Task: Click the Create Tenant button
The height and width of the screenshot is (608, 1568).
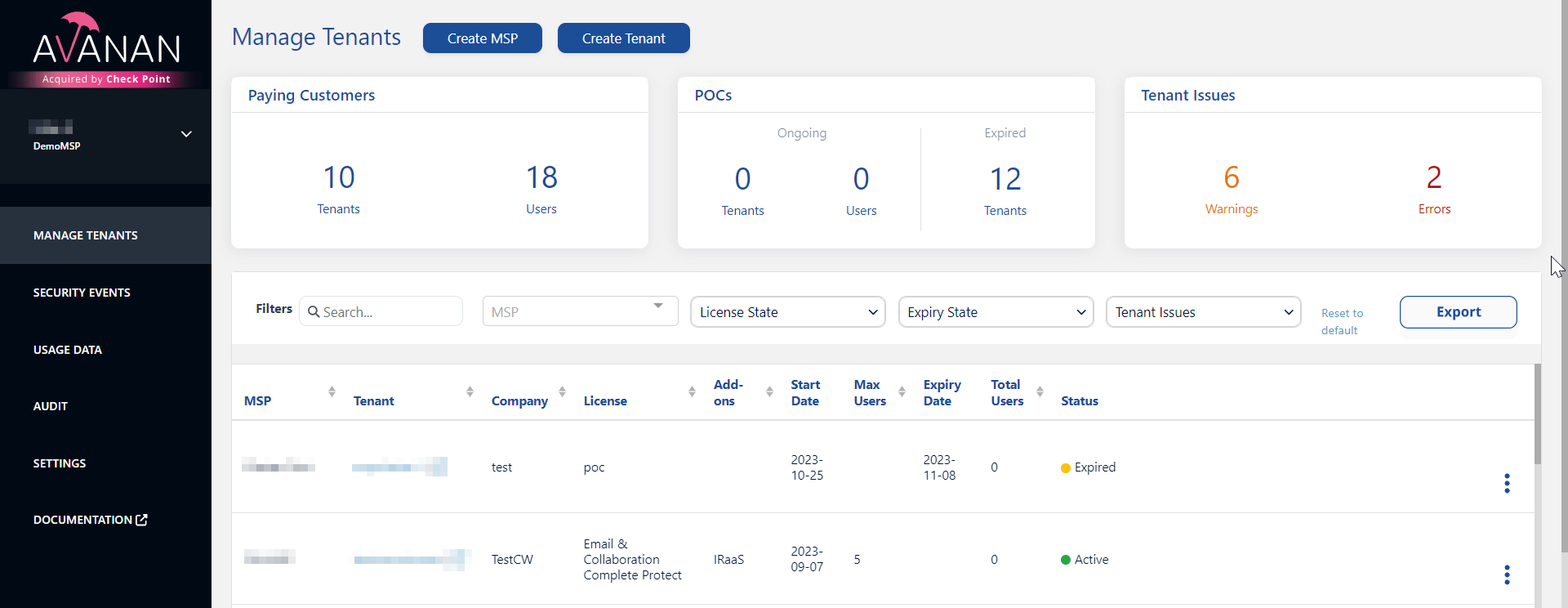Action: click(623, 38)
